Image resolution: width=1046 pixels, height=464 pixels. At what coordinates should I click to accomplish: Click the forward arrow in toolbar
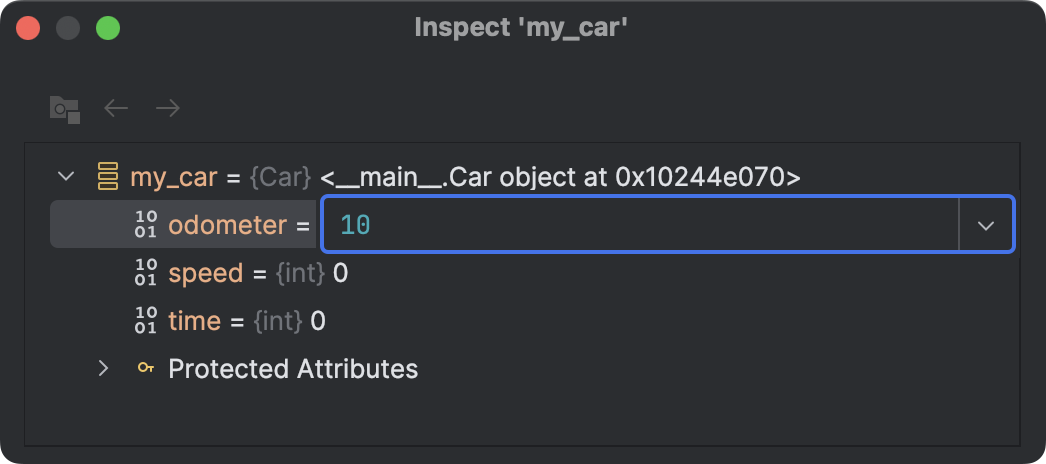click(167, 108)
